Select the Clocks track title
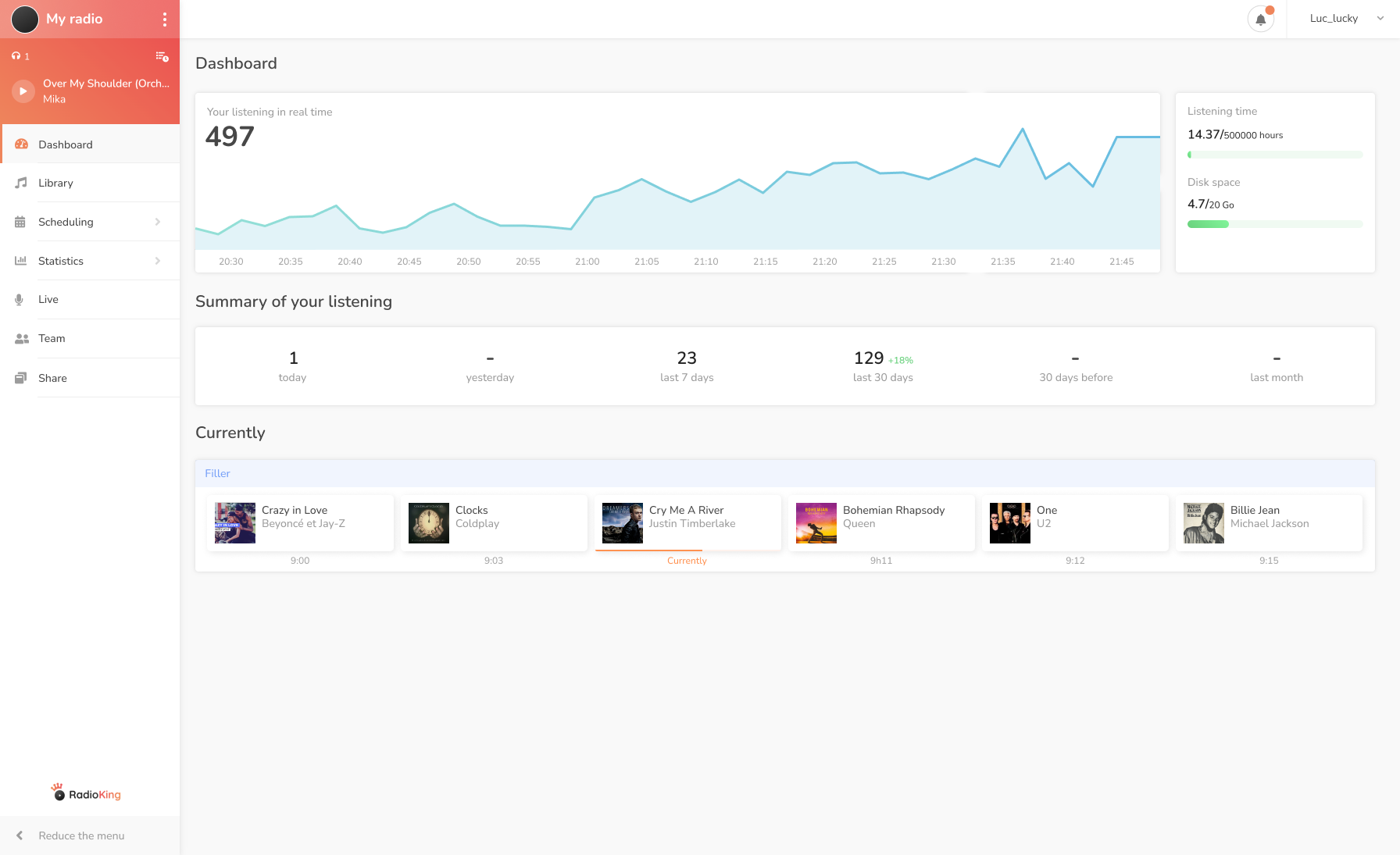The height and width of the screenshot is (855, 1400). (x=472, y=510)
